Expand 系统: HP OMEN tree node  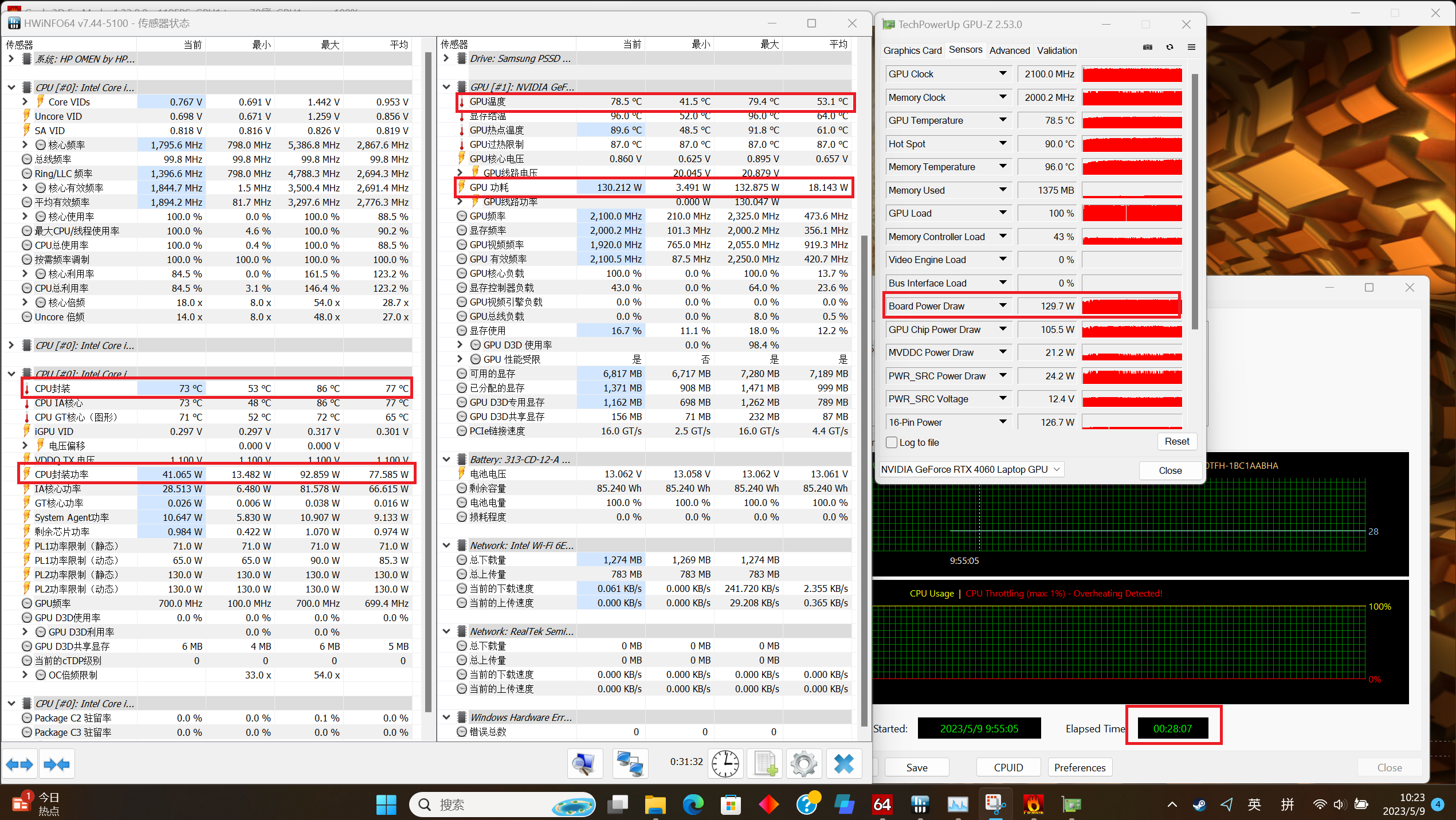(x=11, y=59)
